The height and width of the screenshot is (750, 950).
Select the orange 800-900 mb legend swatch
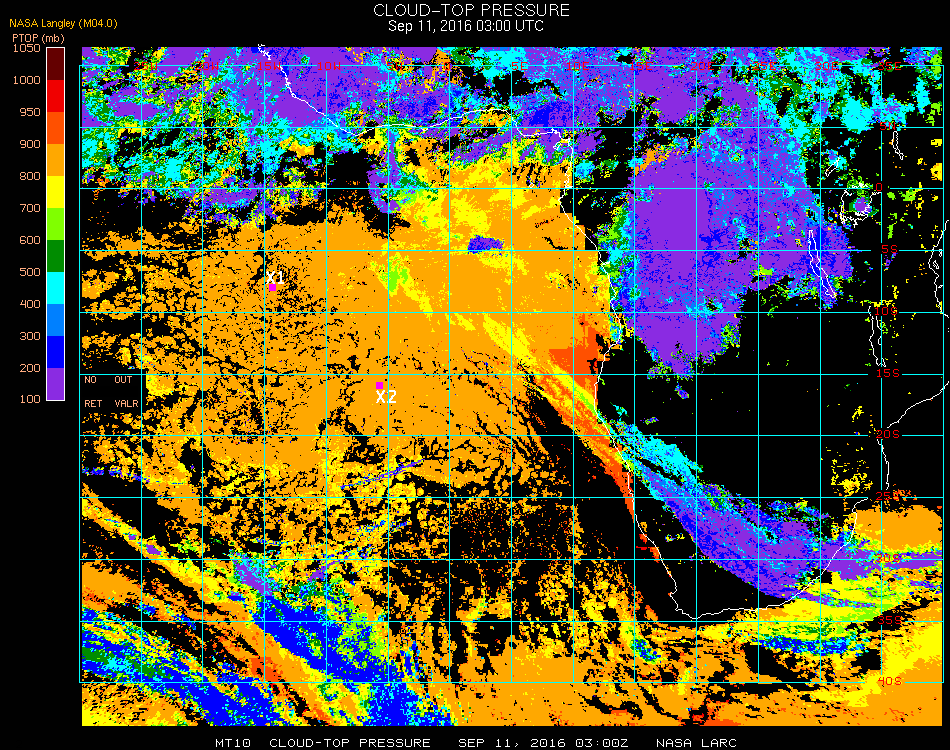pos(55,159)
